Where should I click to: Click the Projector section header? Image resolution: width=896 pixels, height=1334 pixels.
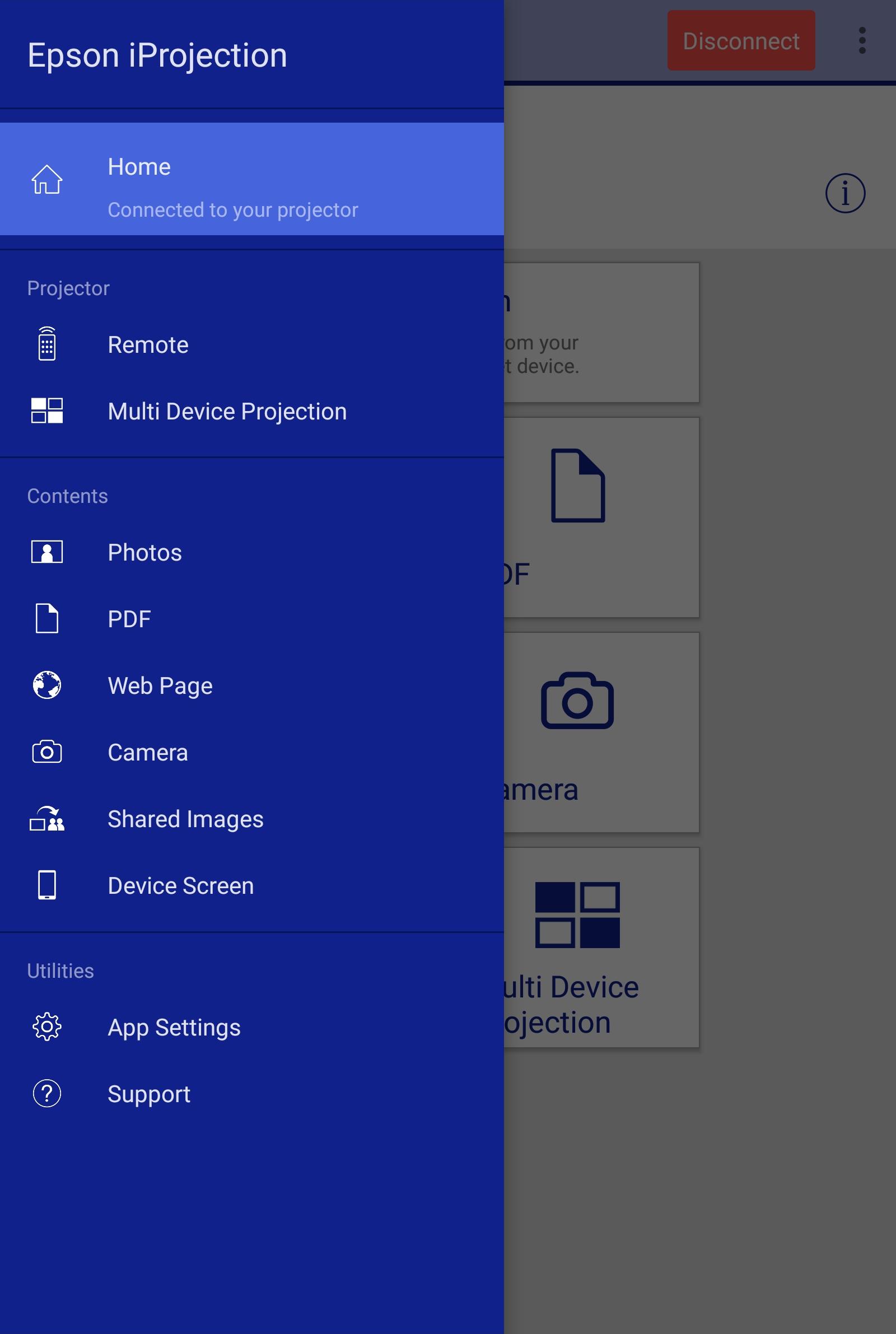(x=68, y=288)
